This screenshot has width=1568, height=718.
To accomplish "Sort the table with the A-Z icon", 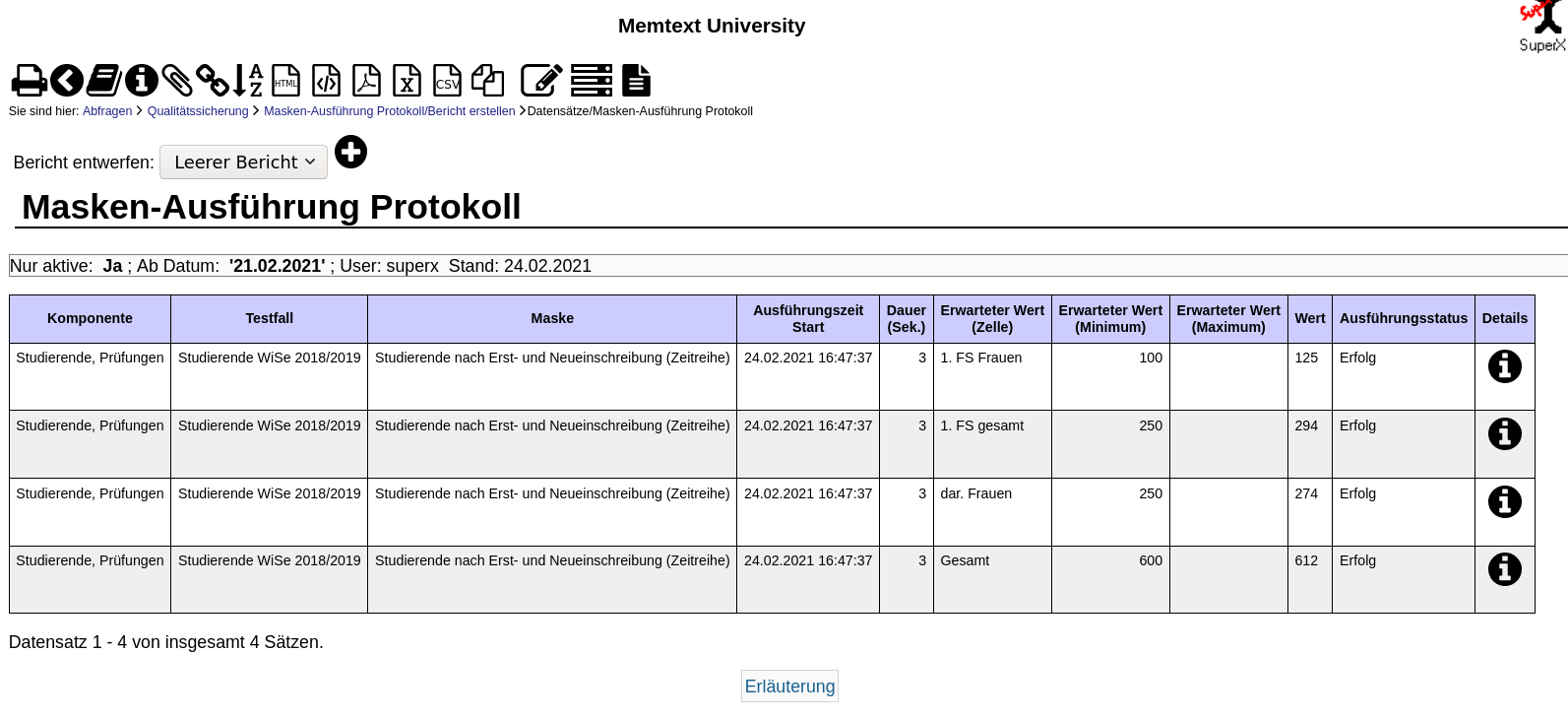I will [x=248, y=81].
